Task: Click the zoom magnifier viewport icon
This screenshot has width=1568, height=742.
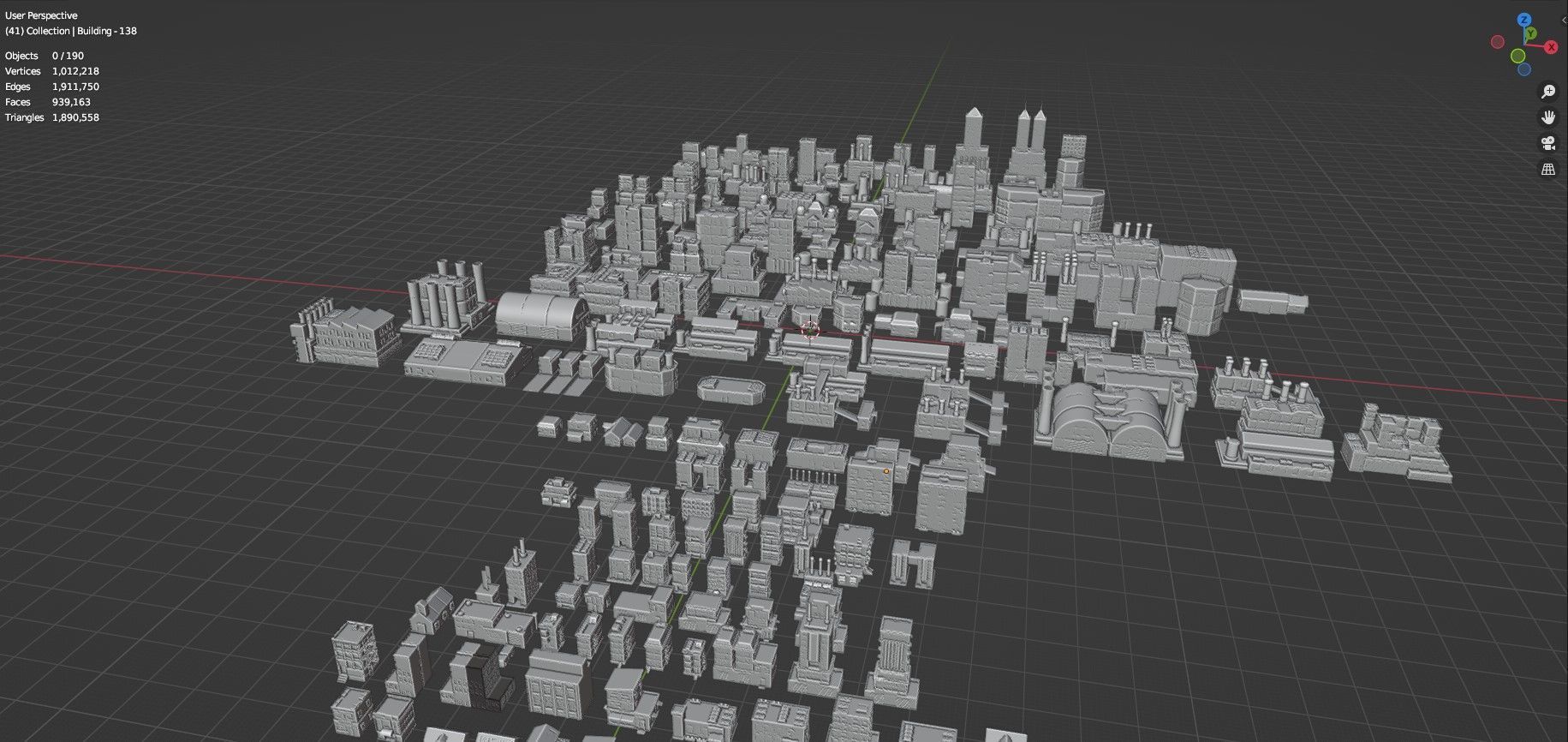Action: (1548, 91)
